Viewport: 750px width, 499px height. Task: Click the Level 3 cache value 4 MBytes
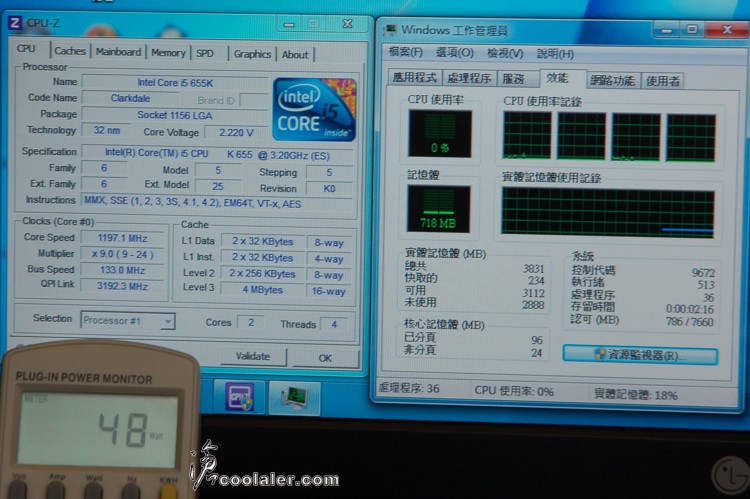[262, 290]
